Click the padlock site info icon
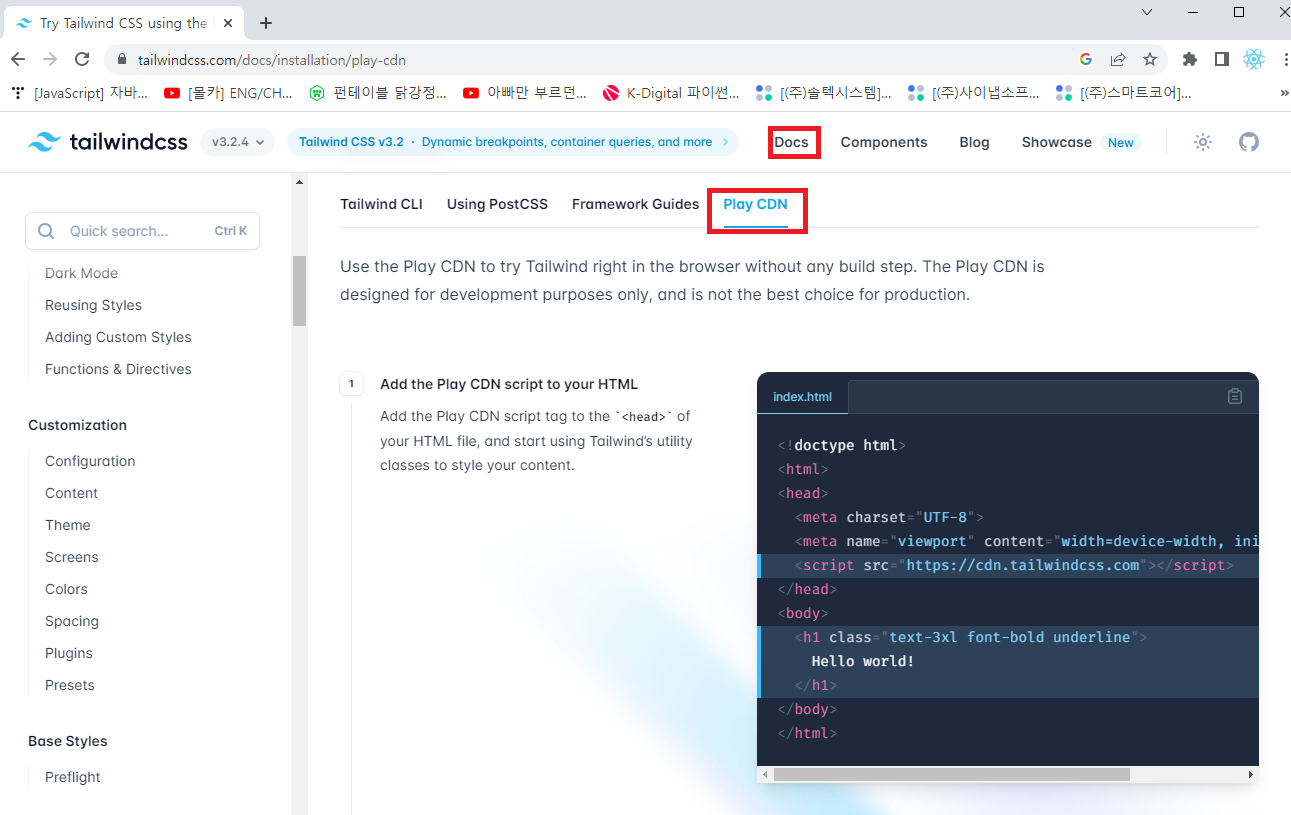 [x=122, y=60]
